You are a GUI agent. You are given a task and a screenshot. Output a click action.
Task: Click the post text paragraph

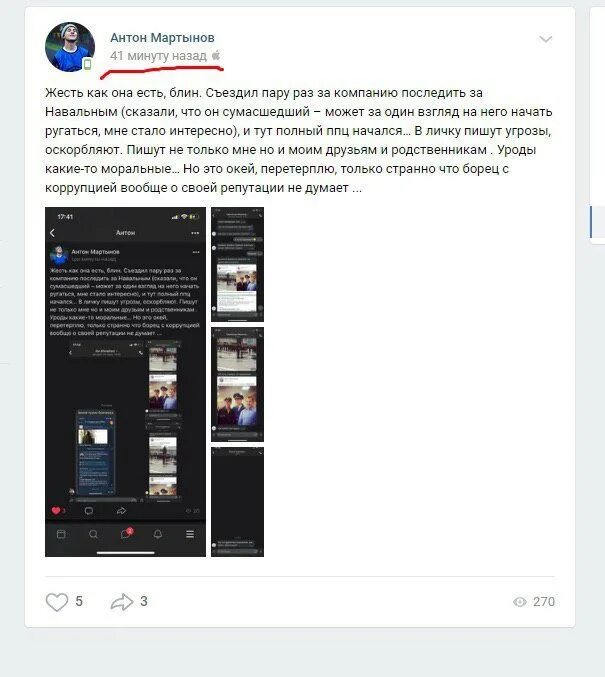tap(299, 140)
